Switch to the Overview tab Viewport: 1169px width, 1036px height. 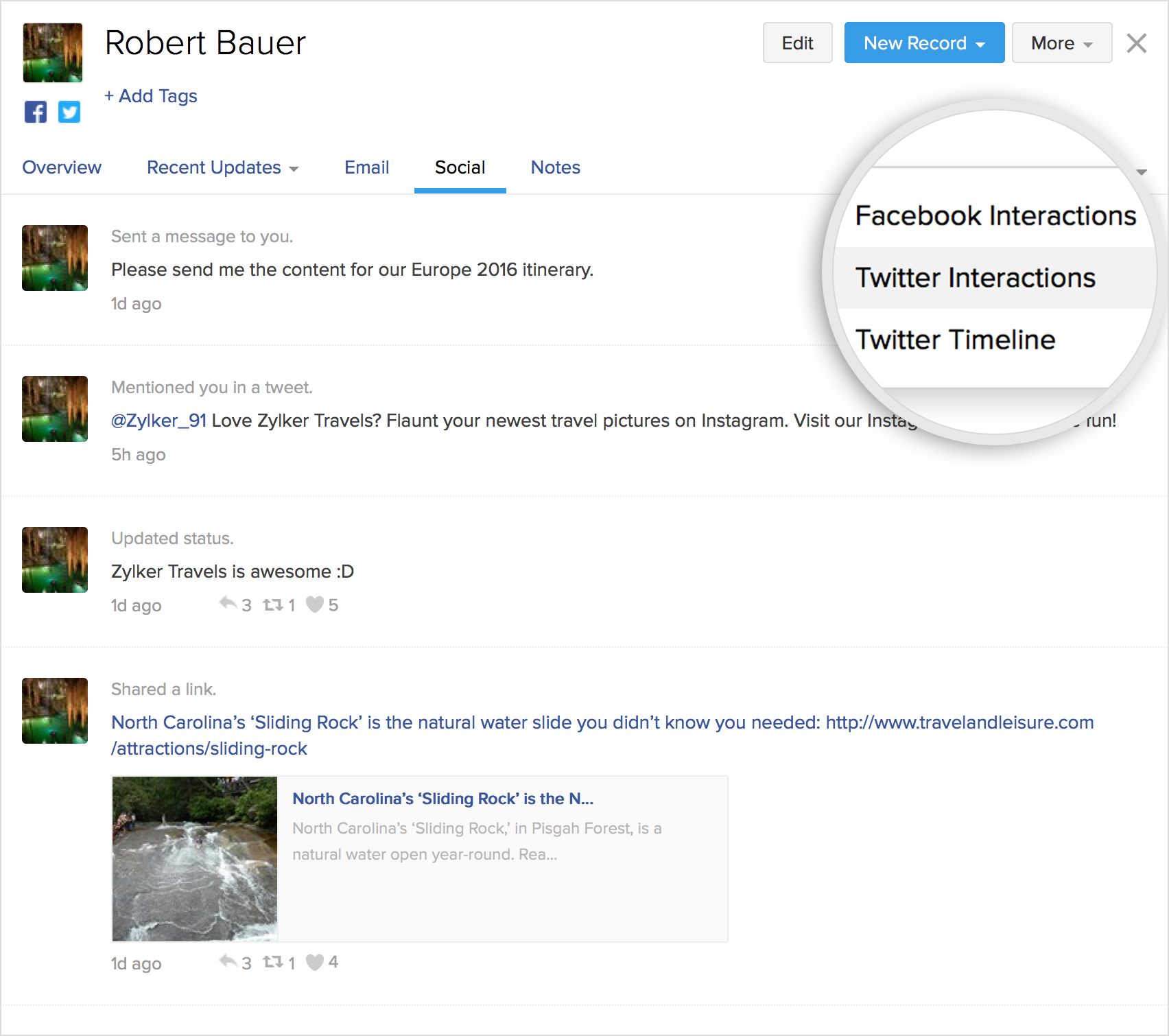[x=62, y=167]
